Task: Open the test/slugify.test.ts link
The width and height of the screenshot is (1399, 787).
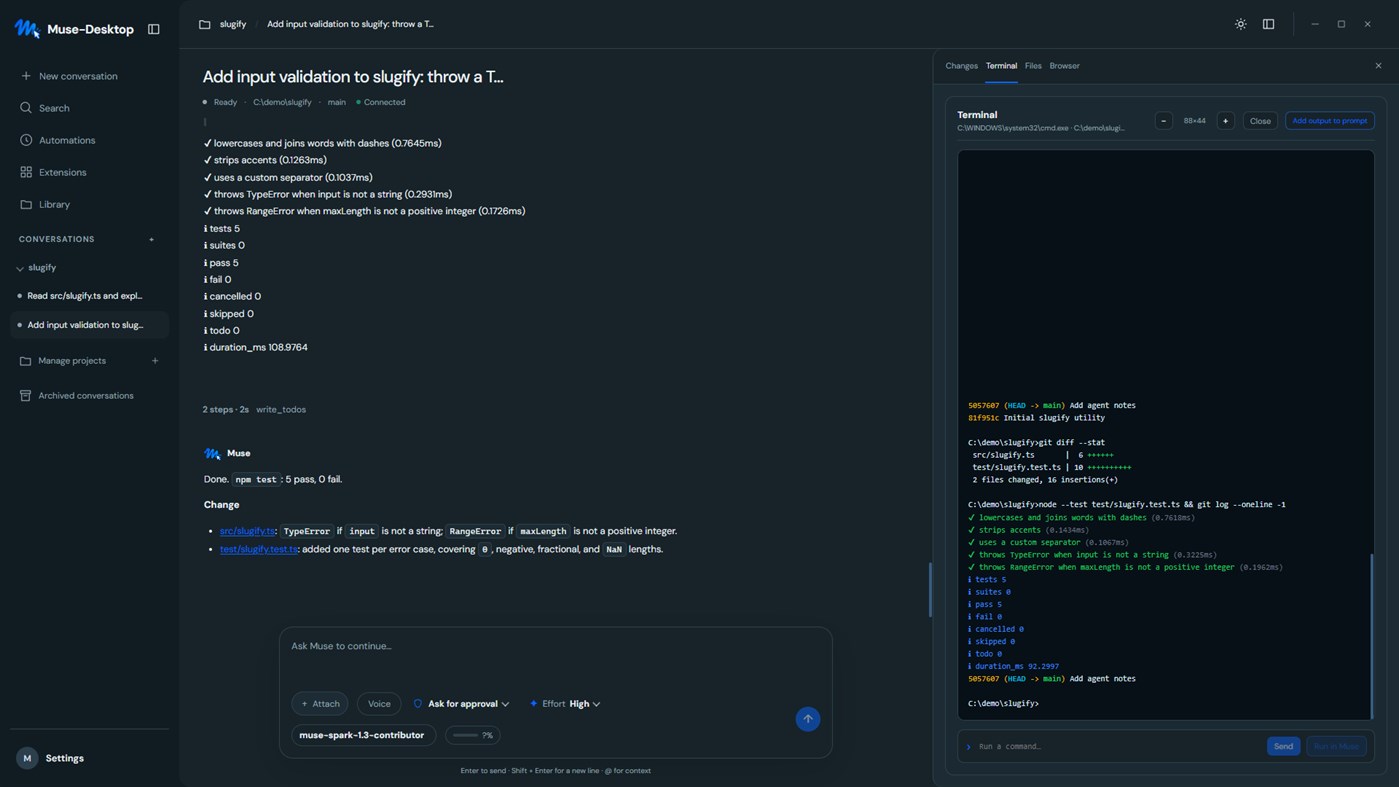Action: (259, 549)
